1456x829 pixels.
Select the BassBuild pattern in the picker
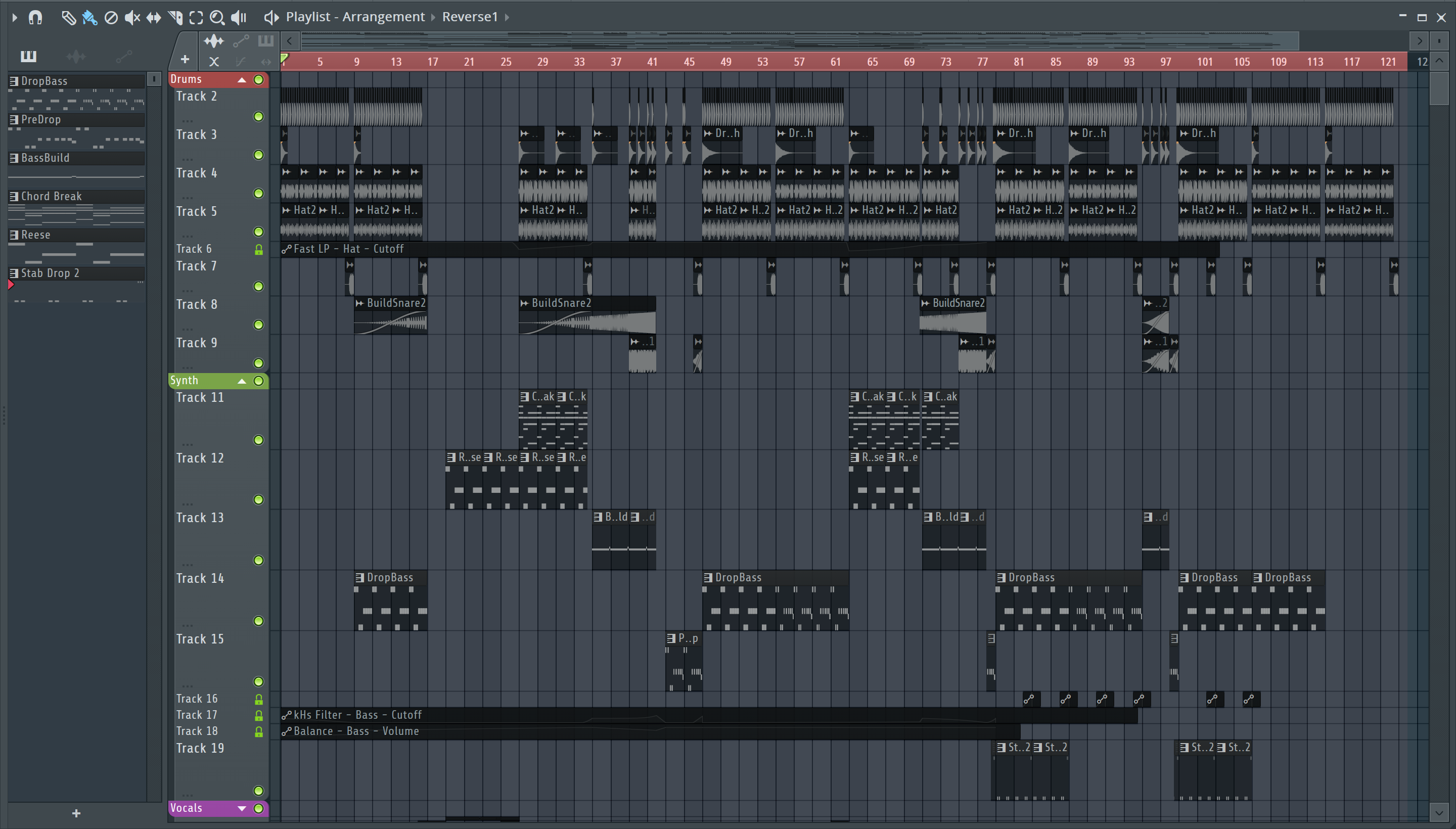pos(76,158)
